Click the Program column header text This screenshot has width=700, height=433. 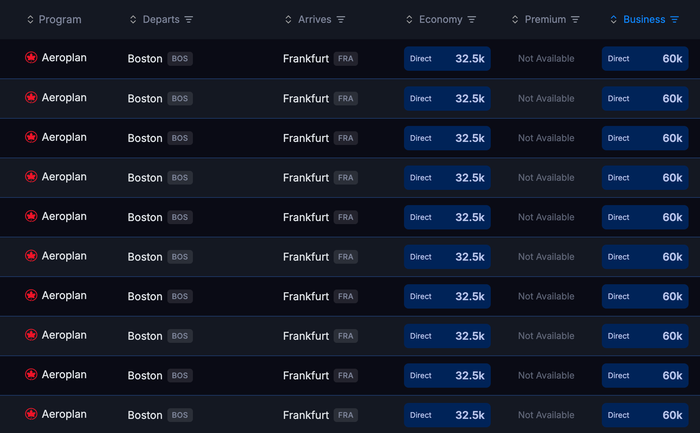[x=60, y=20]
